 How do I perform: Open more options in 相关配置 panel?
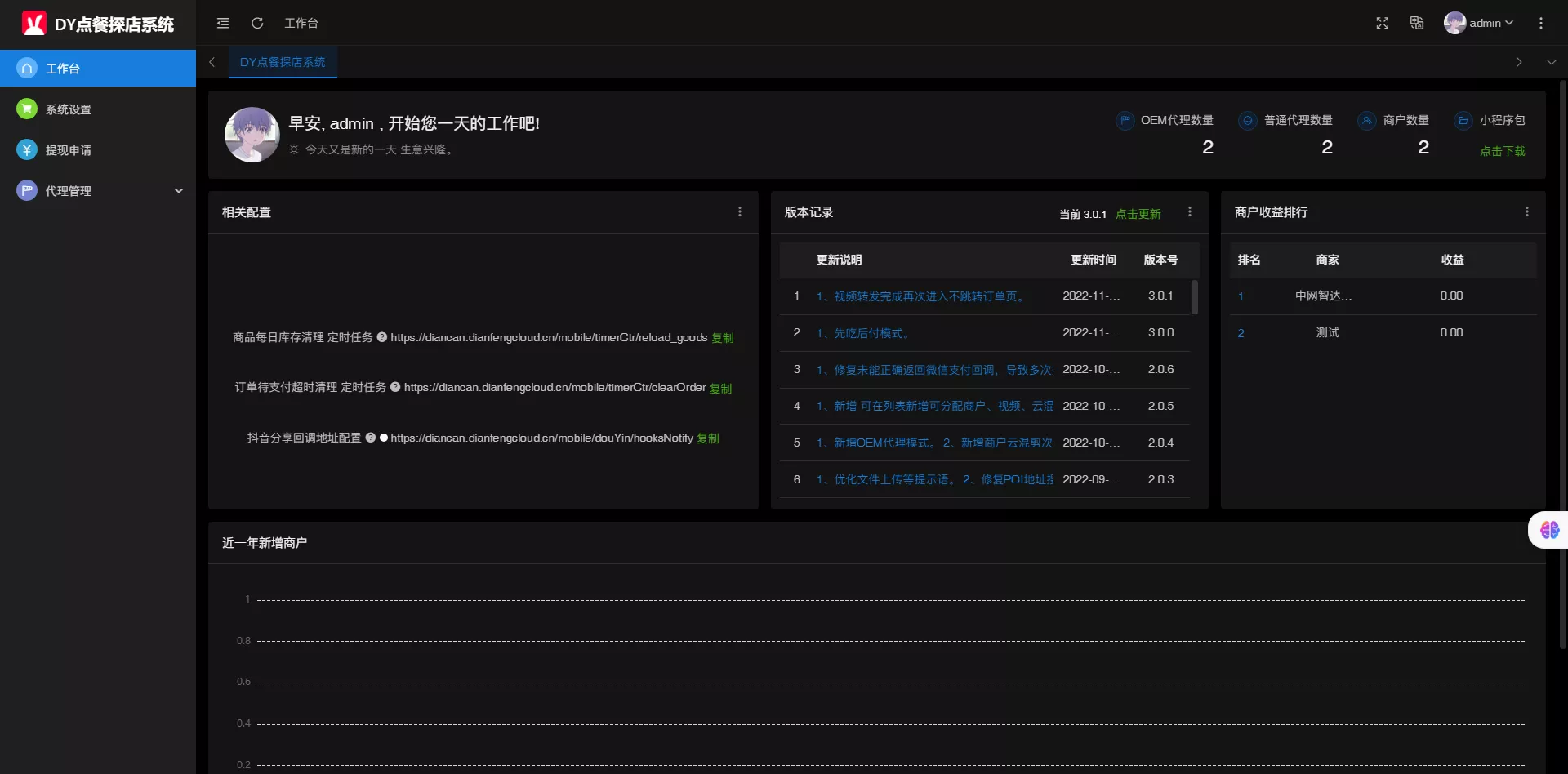740,211
